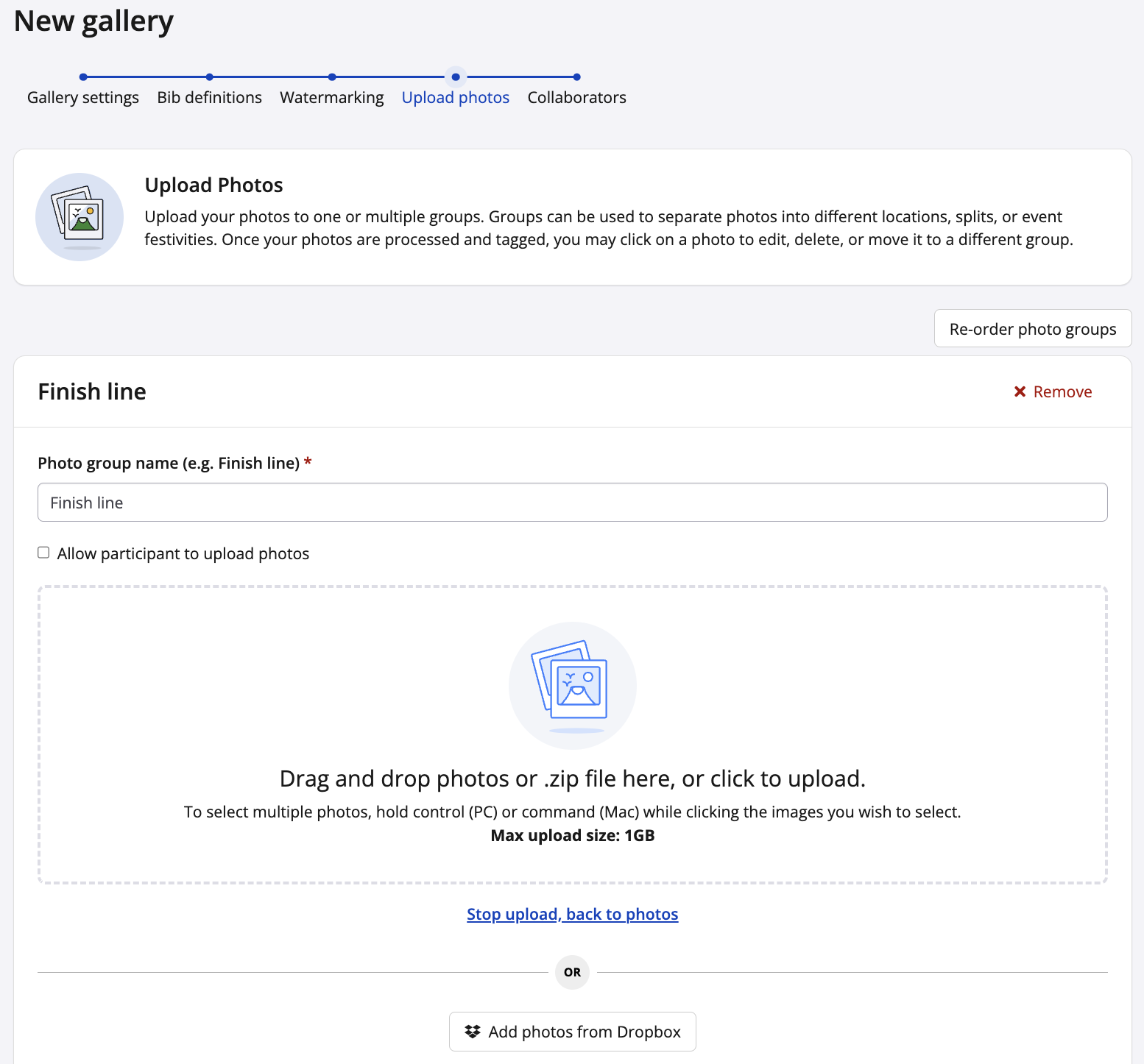The image size is (1144, 1064).
Task: Focus the Photo group name text field
Action: pyautogui.click(x=572, y=503)
